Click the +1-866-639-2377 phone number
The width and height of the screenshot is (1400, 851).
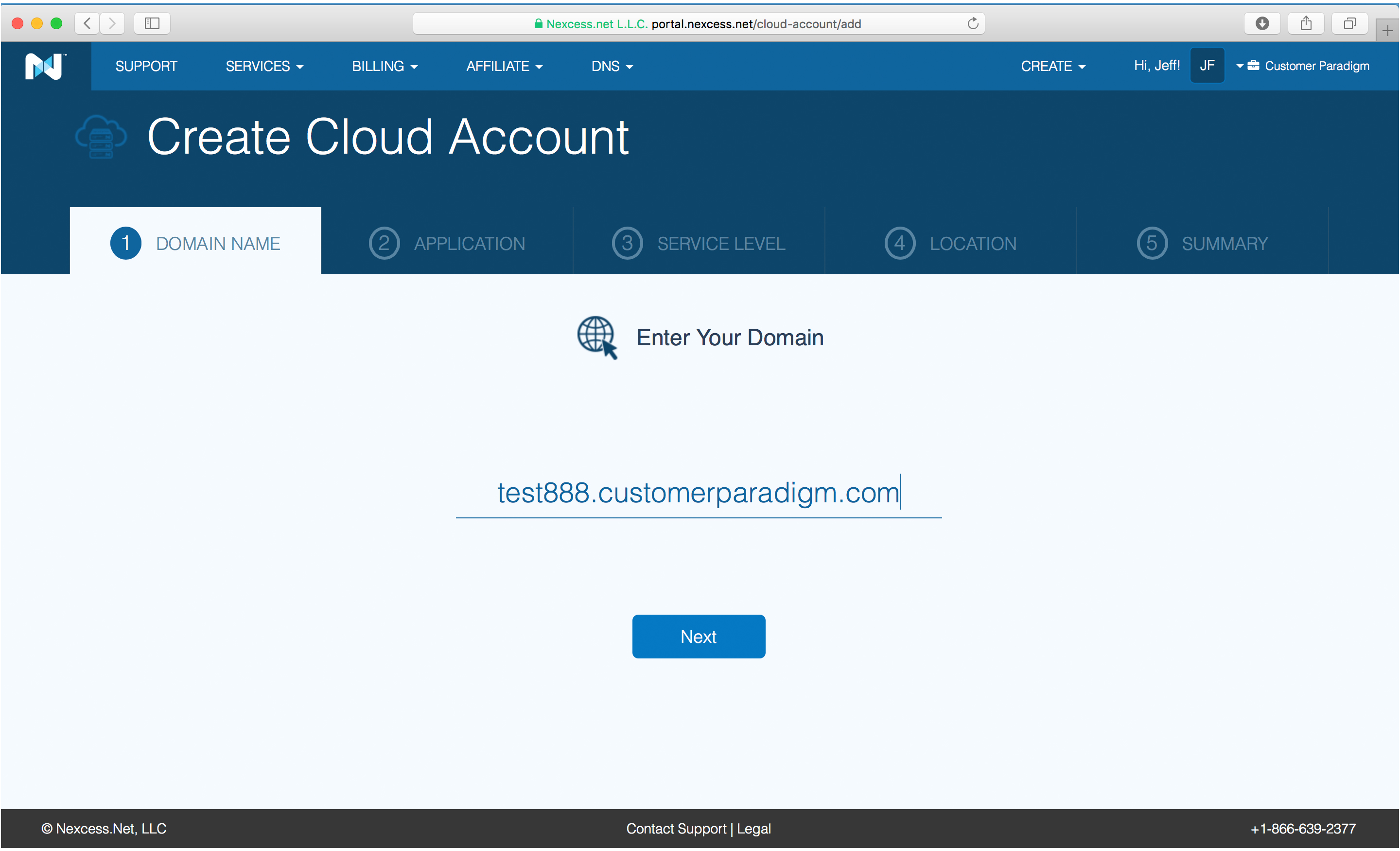(x=1303, y=829)
